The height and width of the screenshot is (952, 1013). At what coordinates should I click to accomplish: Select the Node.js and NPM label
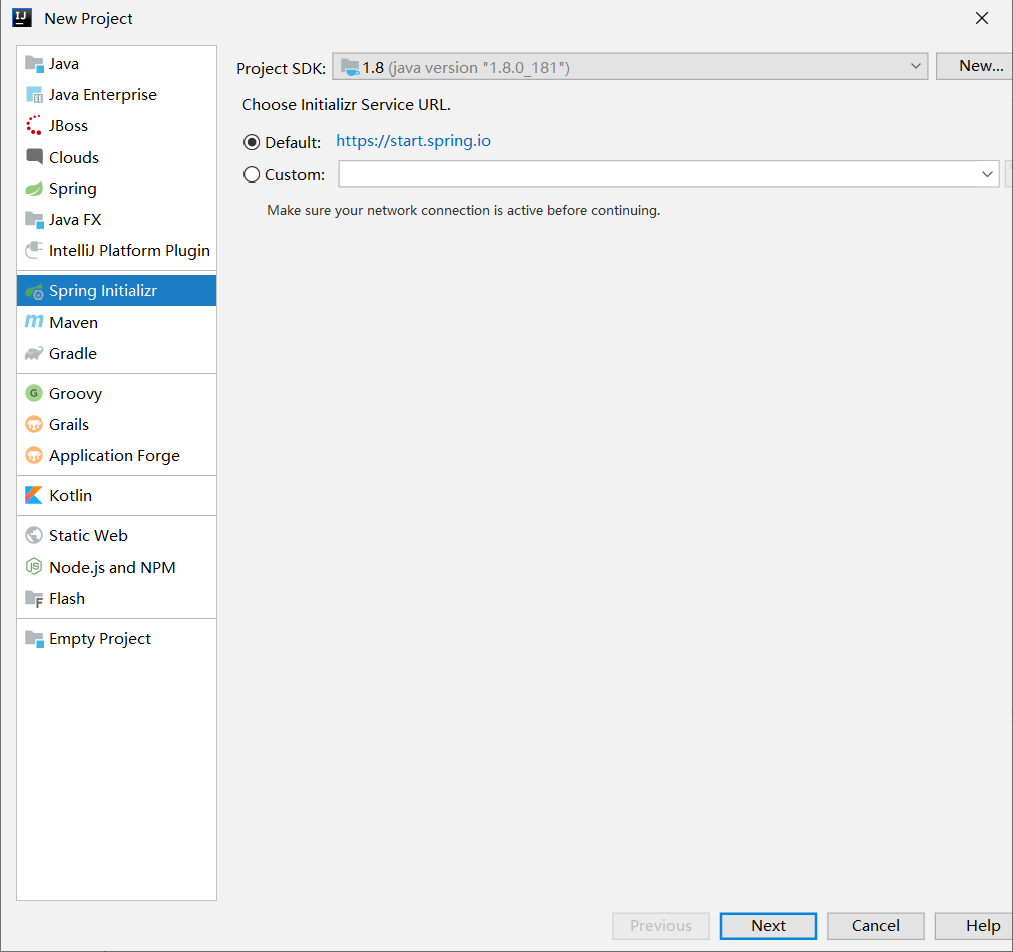coord(112,567)
